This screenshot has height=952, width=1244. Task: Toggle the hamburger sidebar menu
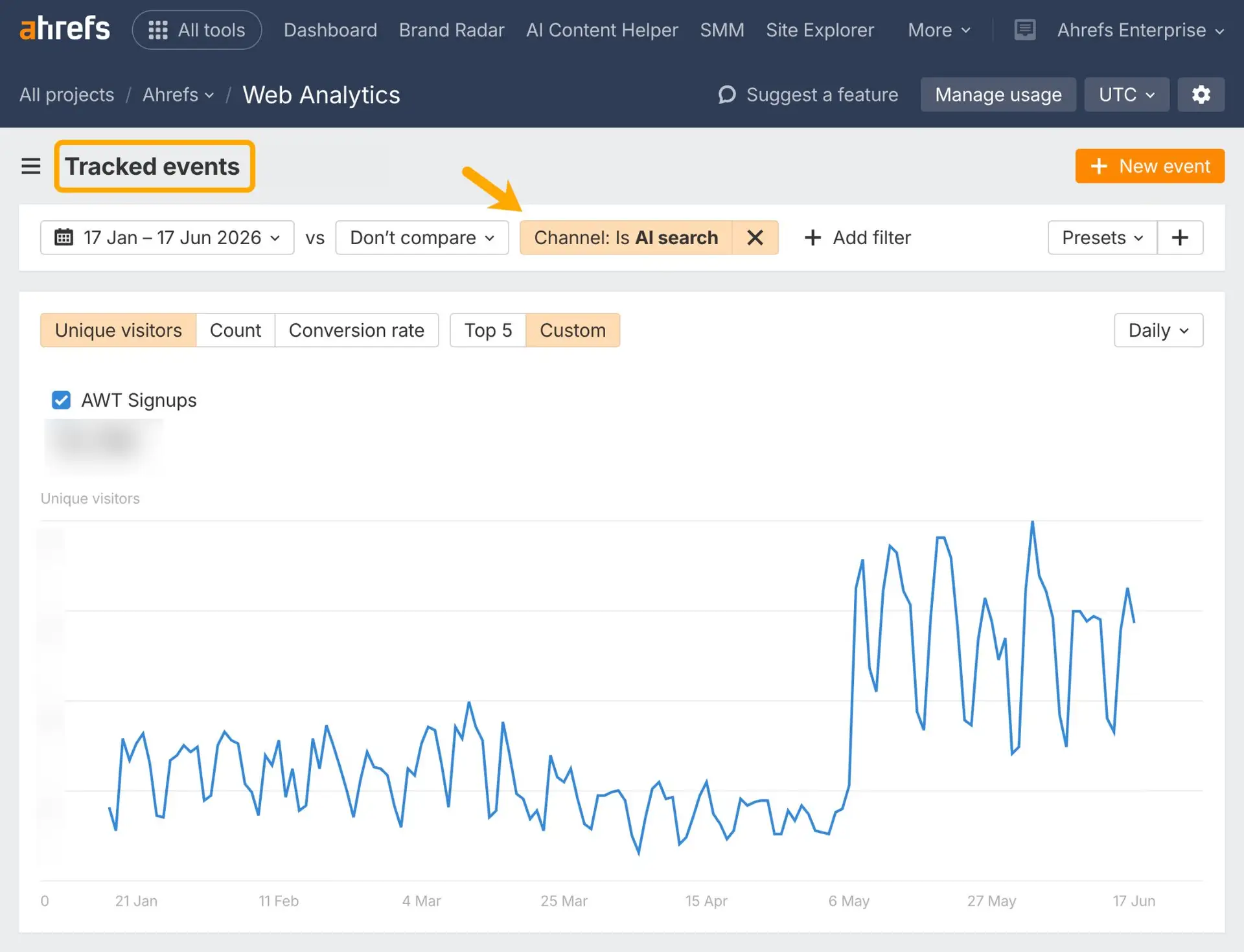30,166
